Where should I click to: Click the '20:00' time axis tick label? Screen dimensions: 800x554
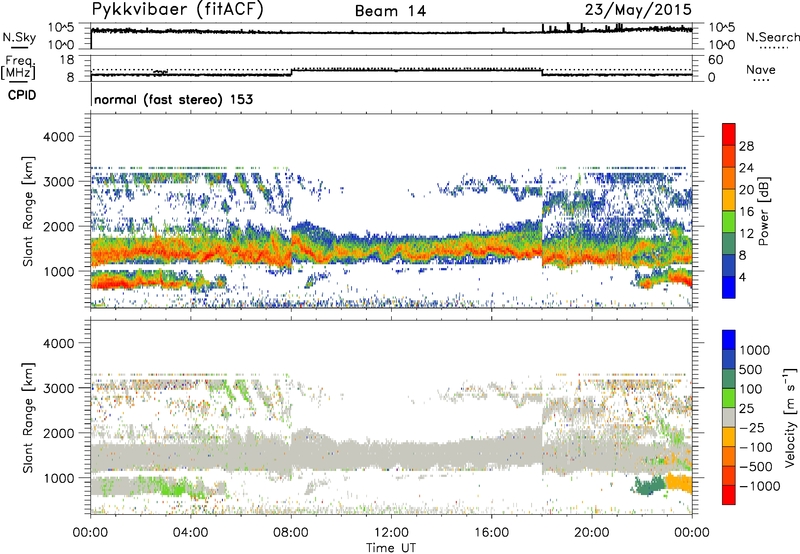pos(592,533)
